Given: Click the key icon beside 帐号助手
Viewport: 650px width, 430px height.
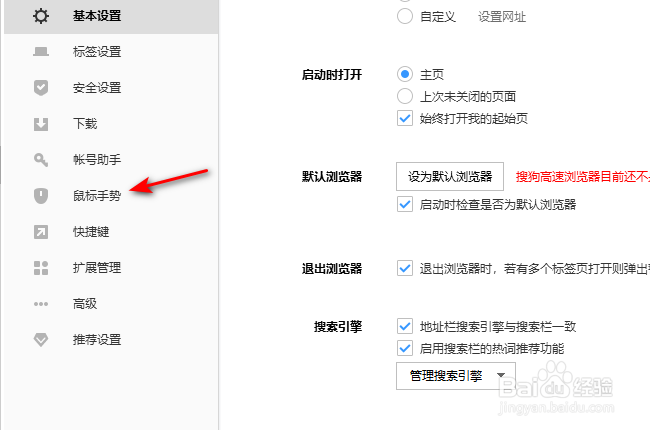Looking at the screenshot, I should pos(41,160).
